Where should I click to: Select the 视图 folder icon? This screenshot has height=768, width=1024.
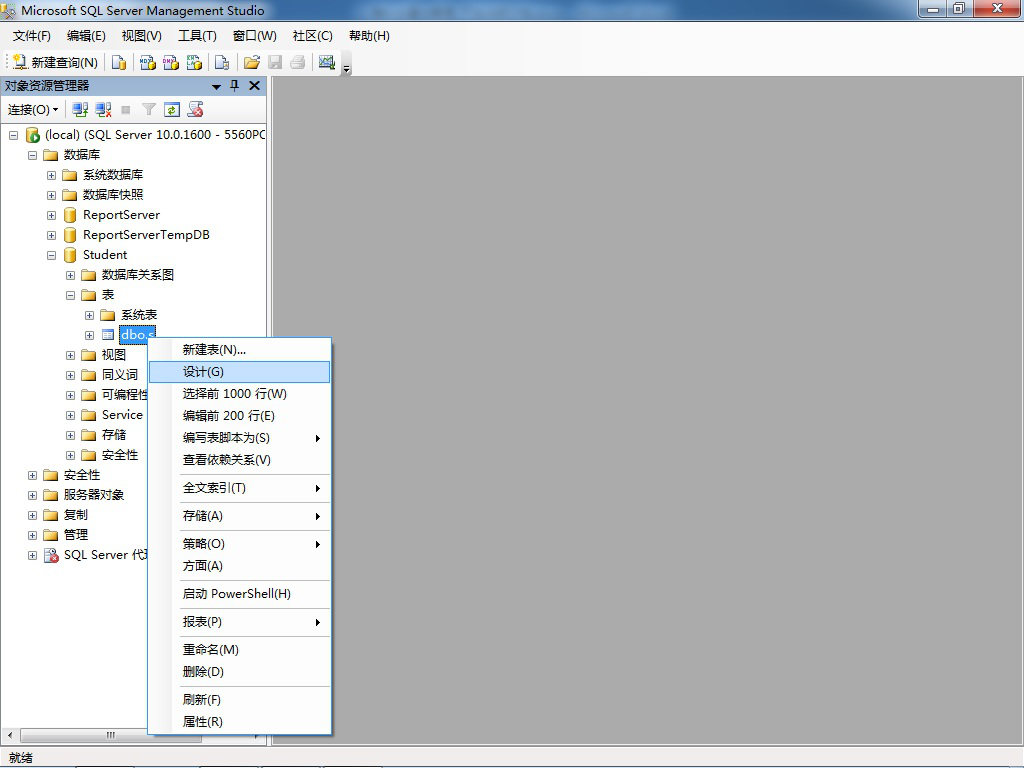tap(89, 355)
